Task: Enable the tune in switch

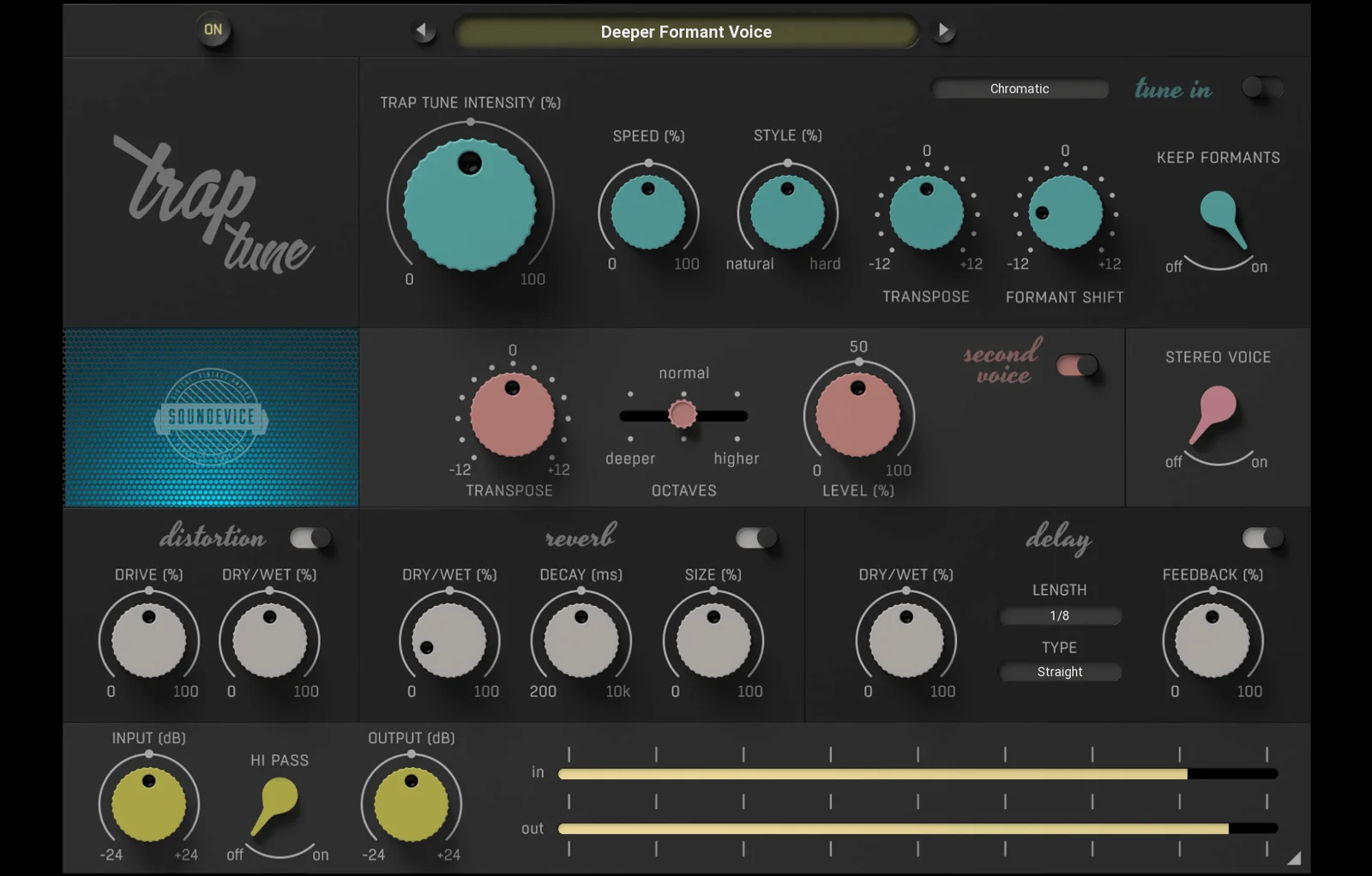Action: pyautogui.click(x=1261, y=87)
